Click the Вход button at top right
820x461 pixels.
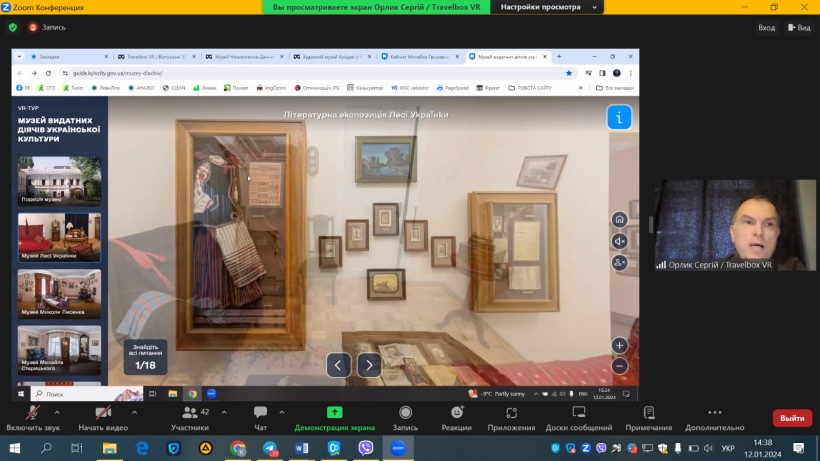[767, 28]
